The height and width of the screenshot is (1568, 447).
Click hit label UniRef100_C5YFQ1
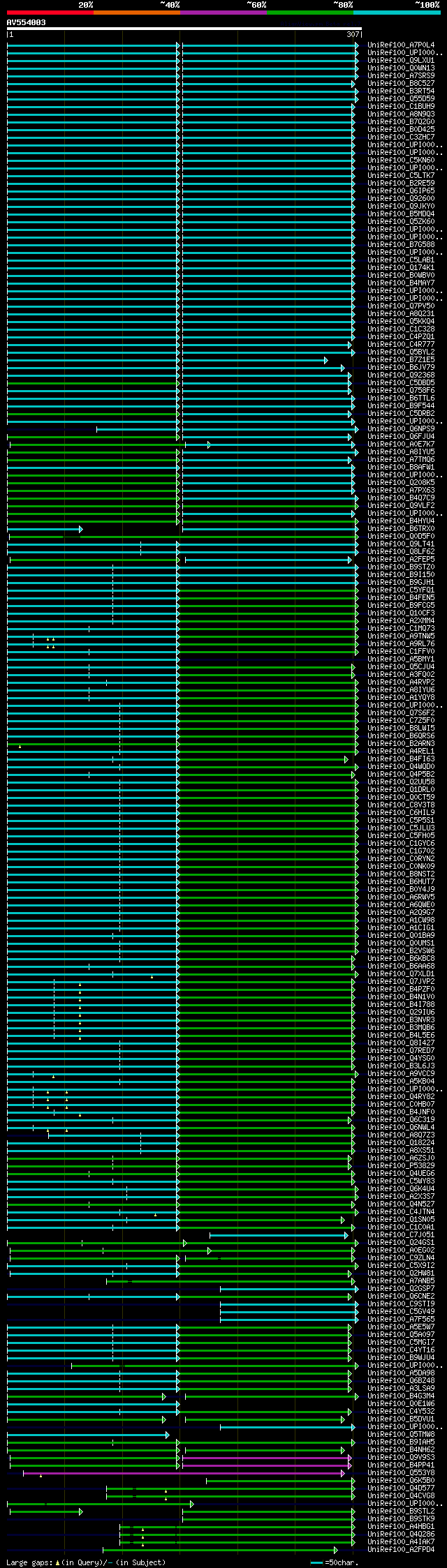[401, 590]
